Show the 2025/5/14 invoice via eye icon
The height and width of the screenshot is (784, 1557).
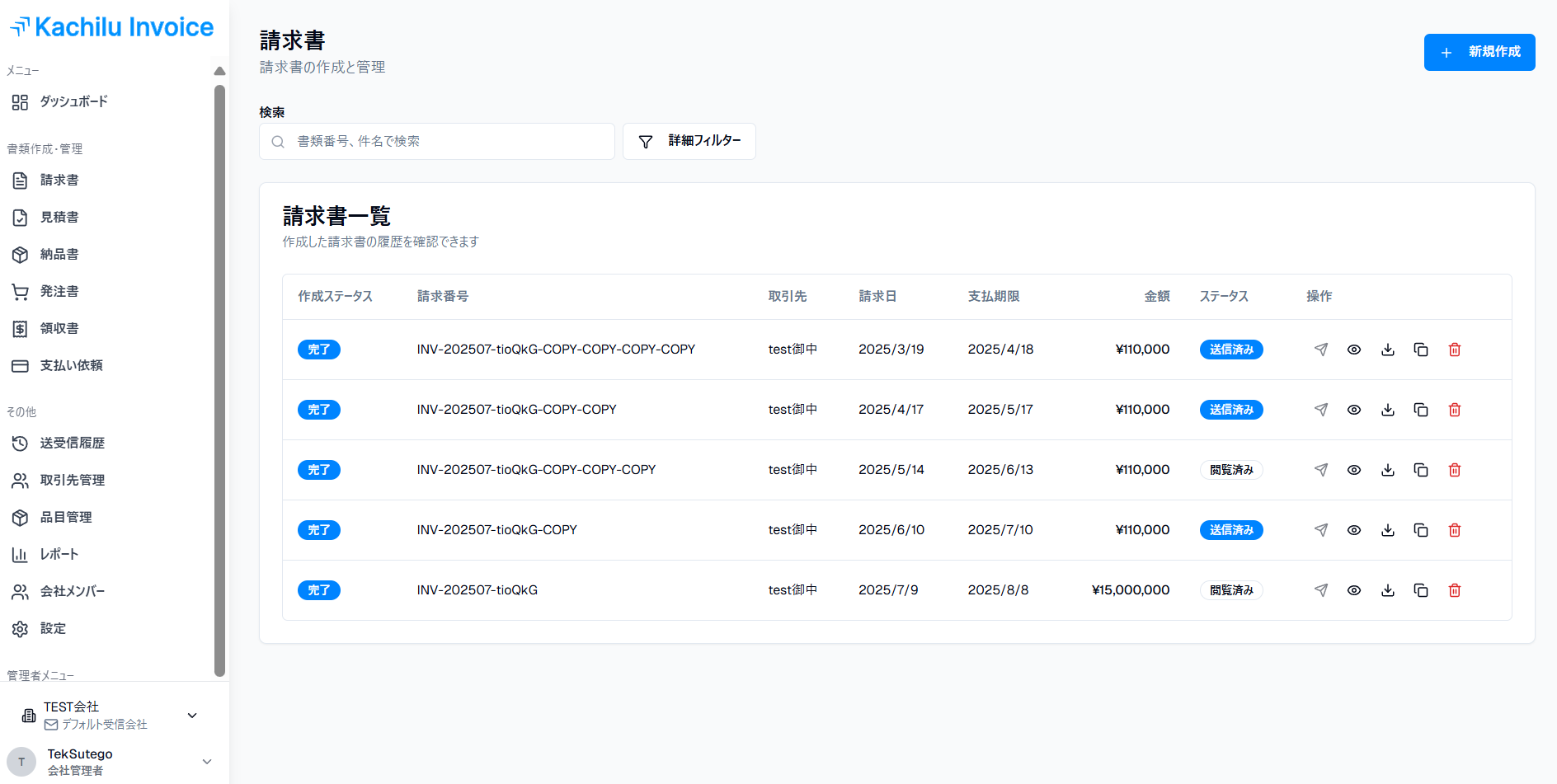pos(1354,470)
